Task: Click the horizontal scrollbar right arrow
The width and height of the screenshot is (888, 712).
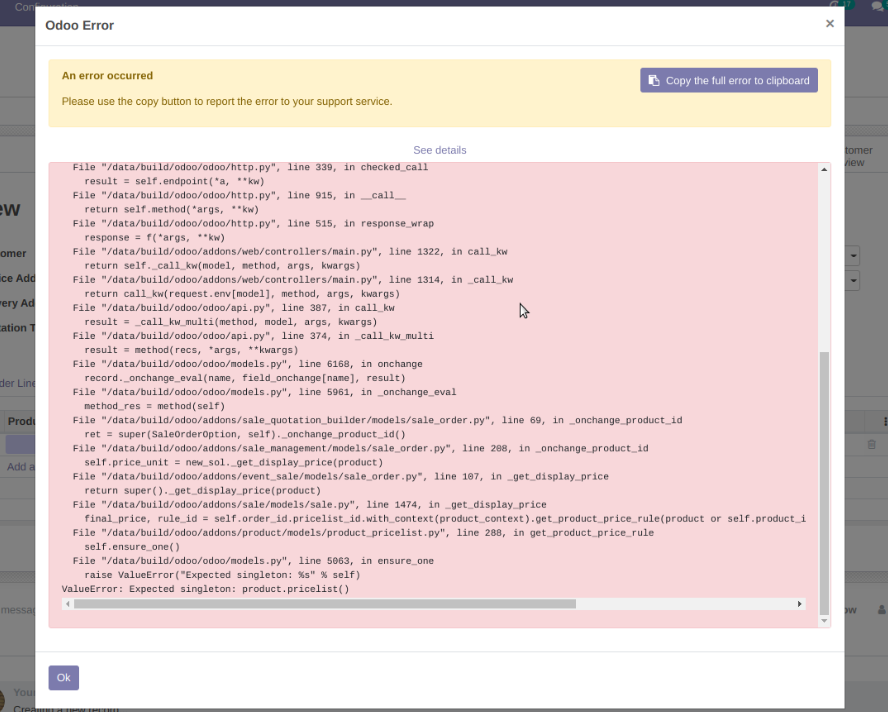Action: (800, 604)
